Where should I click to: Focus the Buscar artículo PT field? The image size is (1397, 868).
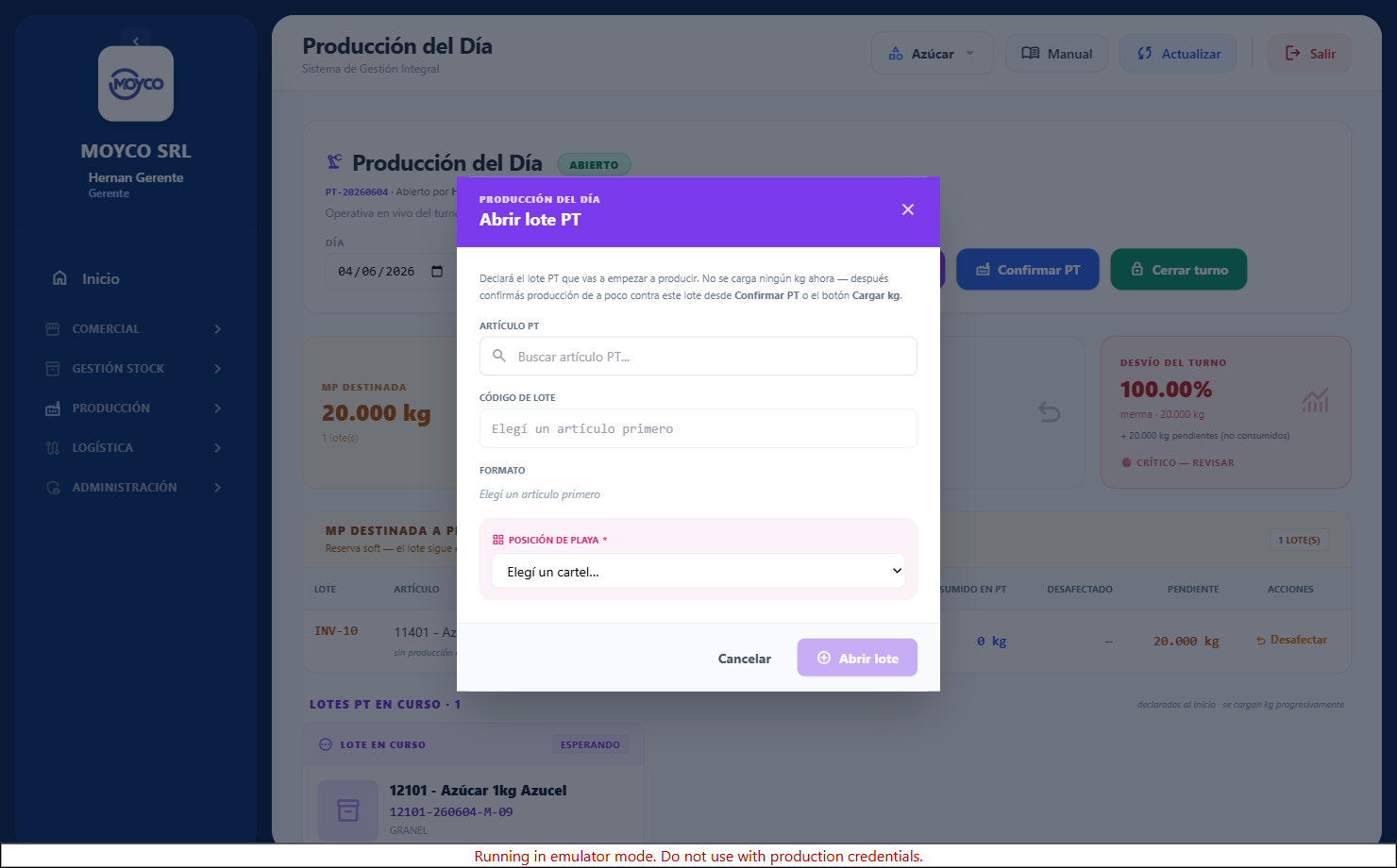[x=698, y=356]
